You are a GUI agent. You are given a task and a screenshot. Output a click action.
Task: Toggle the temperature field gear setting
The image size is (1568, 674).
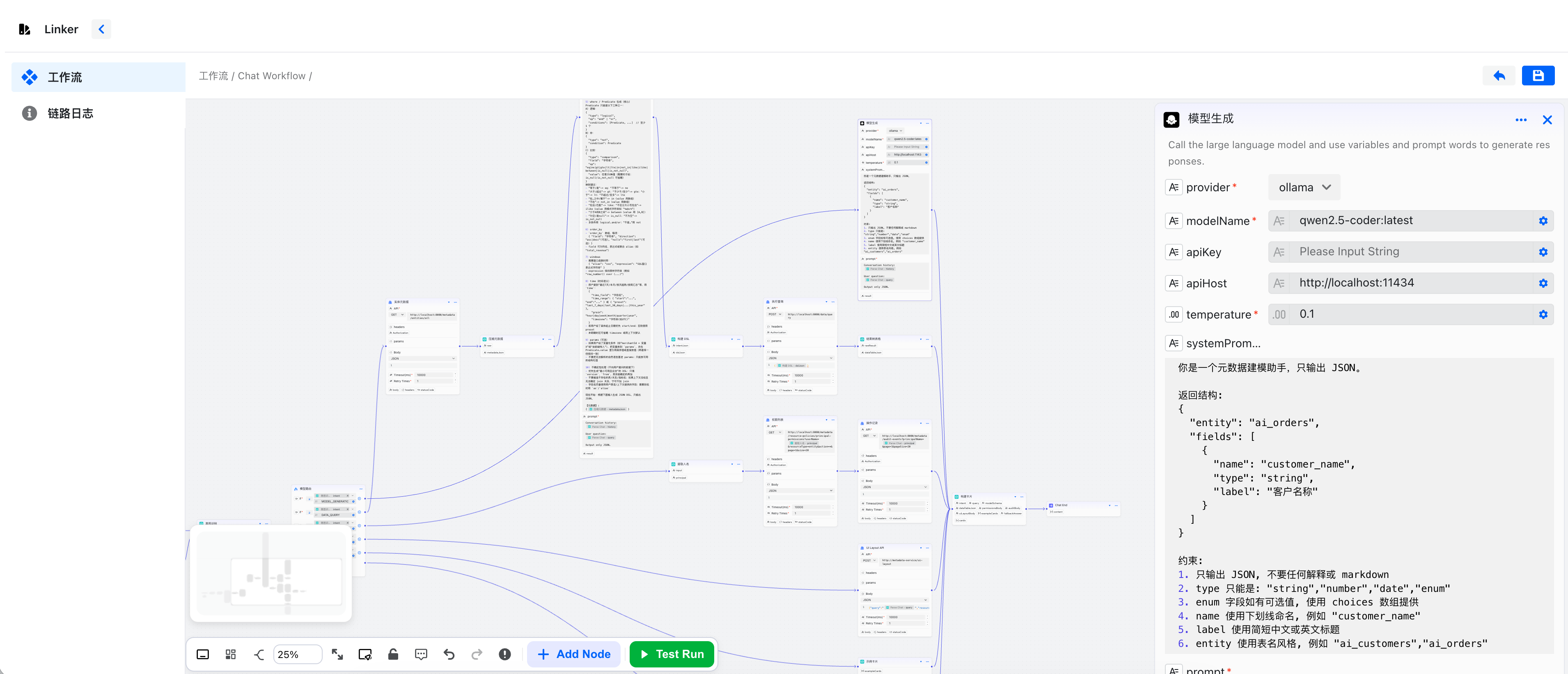1543,314
